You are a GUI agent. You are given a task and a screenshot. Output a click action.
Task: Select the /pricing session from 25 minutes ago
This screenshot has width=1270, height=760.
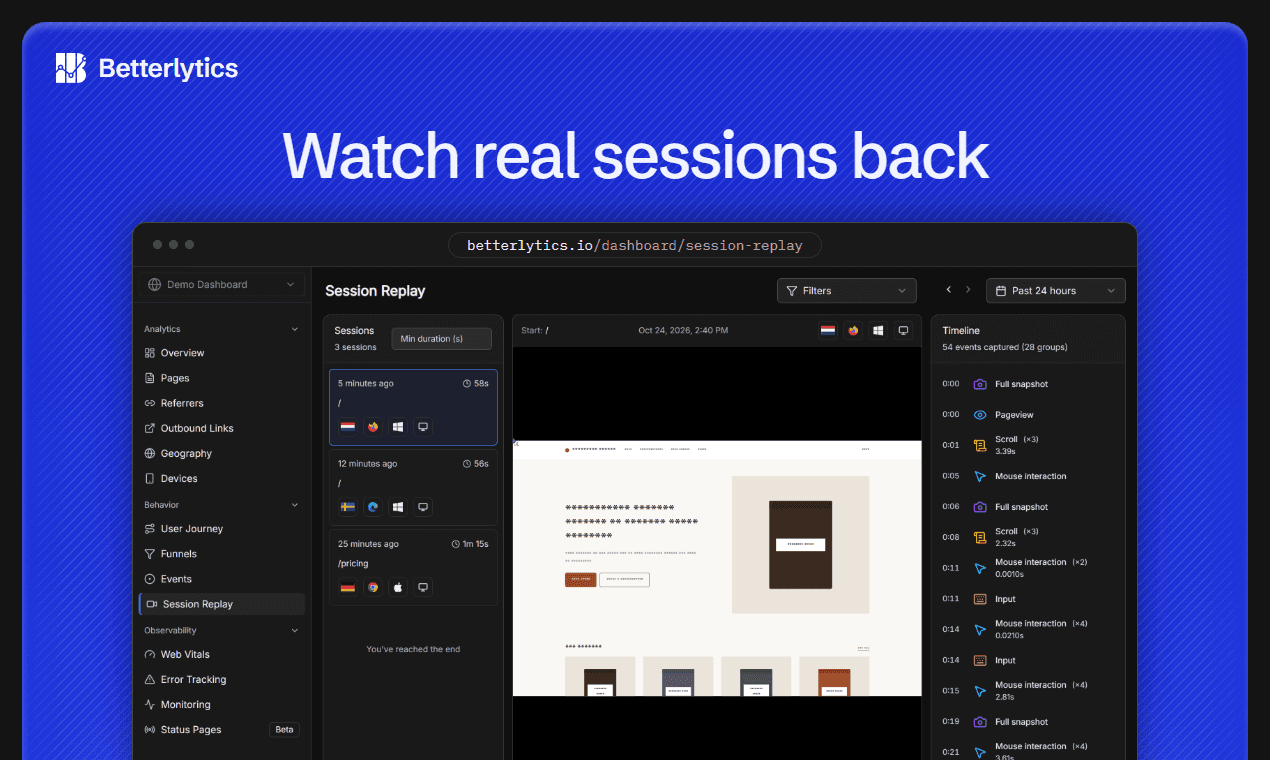point(413,567)
